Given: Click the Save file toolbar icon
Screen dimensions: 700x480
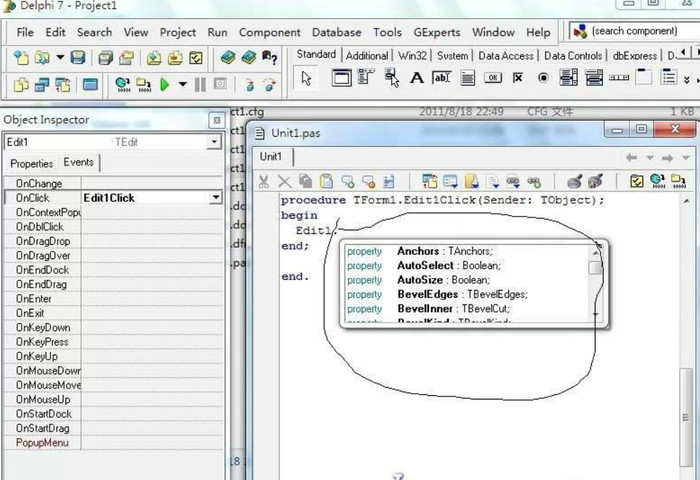Looking at the screenshot, I should [x=78, y=58].
